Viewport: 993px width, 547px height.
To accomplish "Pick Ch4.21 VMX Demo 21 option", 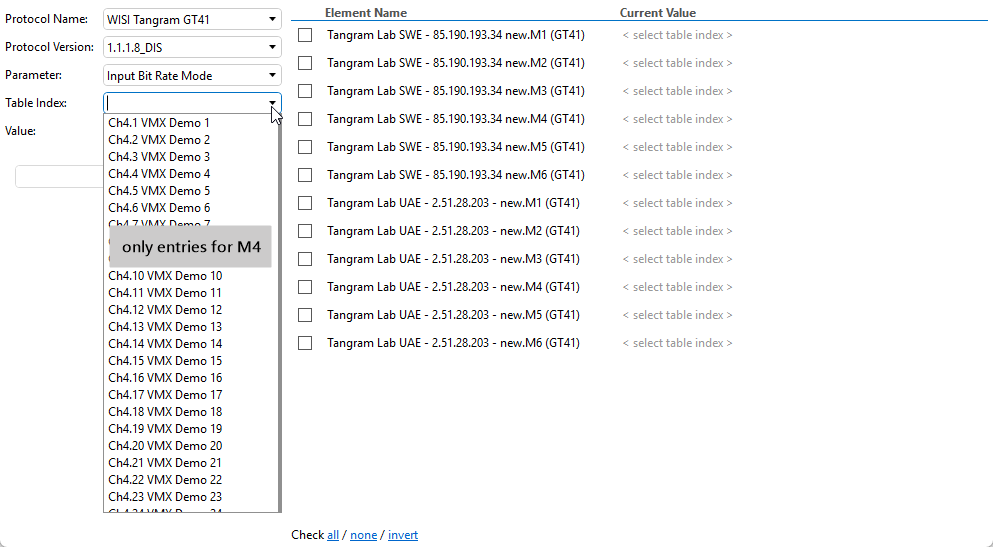I will 165,463.
